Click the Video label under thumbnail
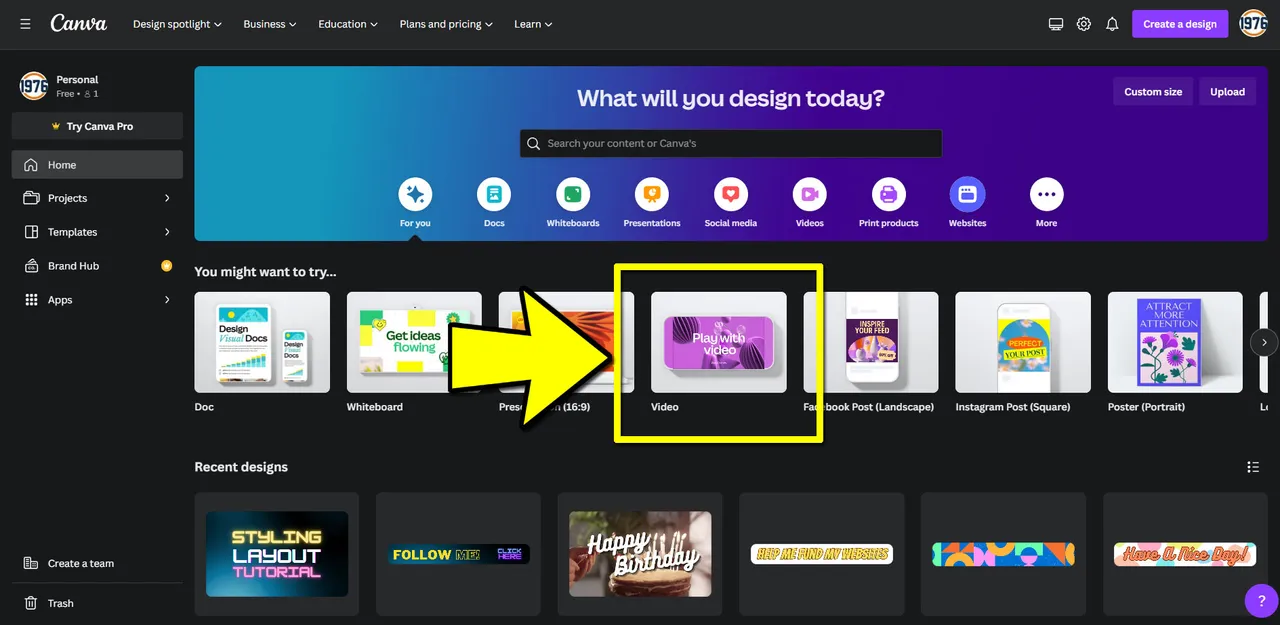The height and width of the screenshot is (625, 1280). pyautogui.click(x=665, y=407)
